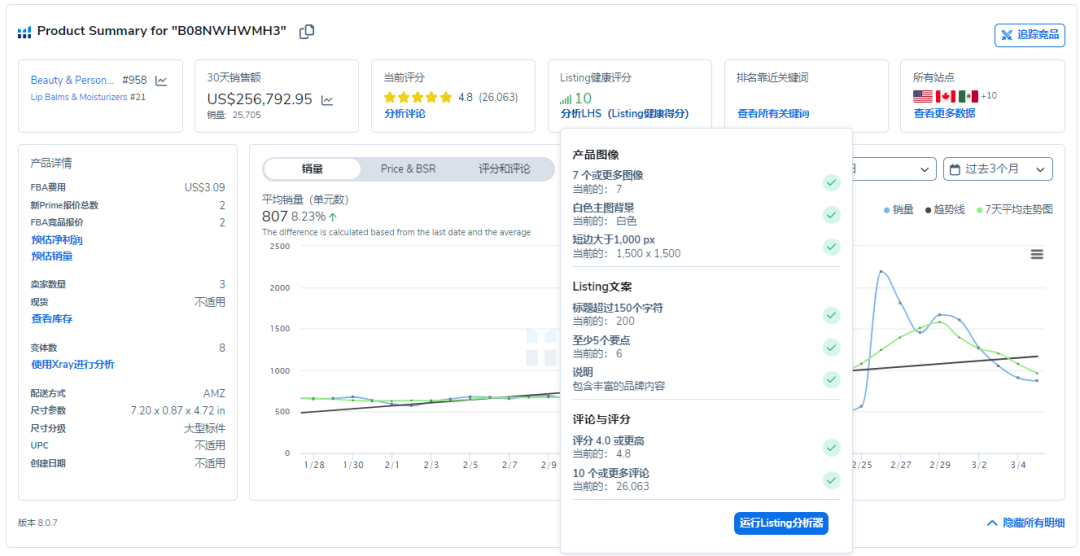Open 预估销量 link
Screen dimensions: 1080x556
(52, 256)
